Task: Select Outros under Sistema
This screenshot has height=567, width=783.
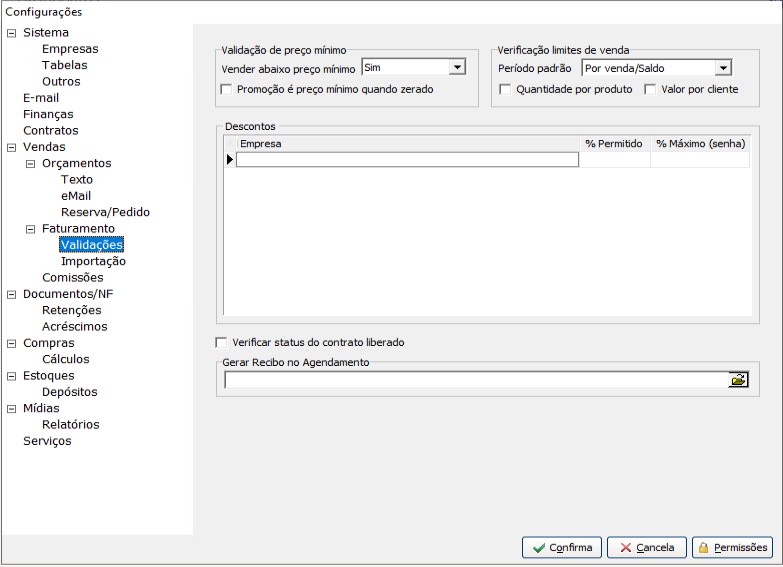Action: (61, 81)
